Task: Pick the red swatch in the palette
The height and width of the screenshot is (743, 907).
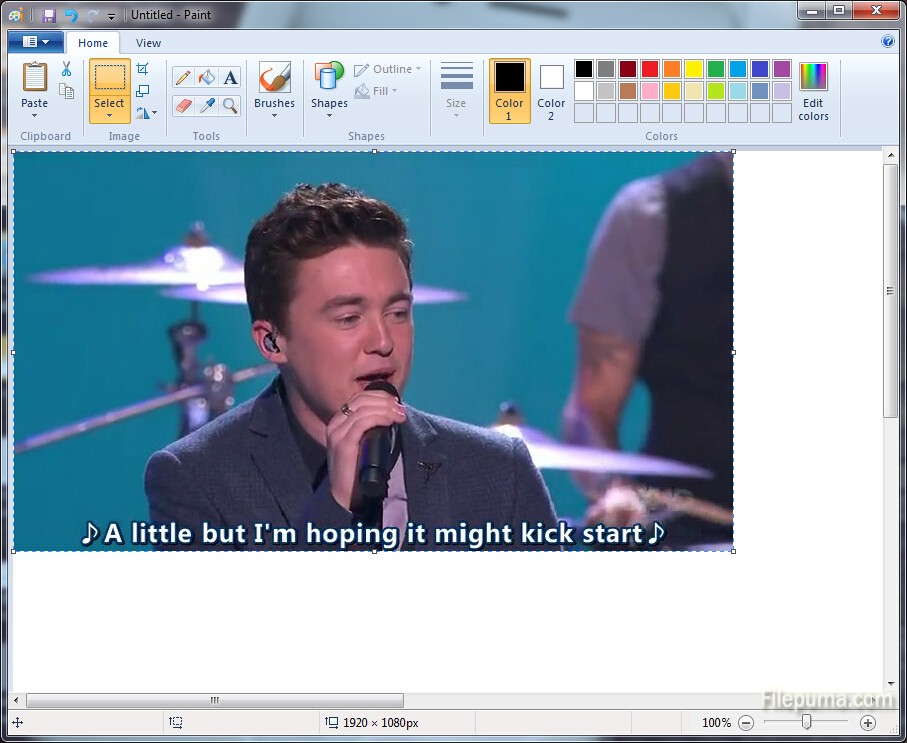Action: coord(650,69)
